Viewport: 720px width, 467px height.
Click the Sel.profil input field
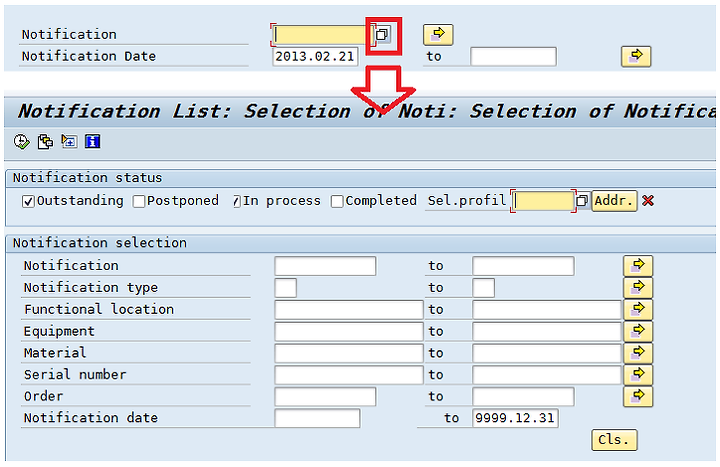coord(544,201)
